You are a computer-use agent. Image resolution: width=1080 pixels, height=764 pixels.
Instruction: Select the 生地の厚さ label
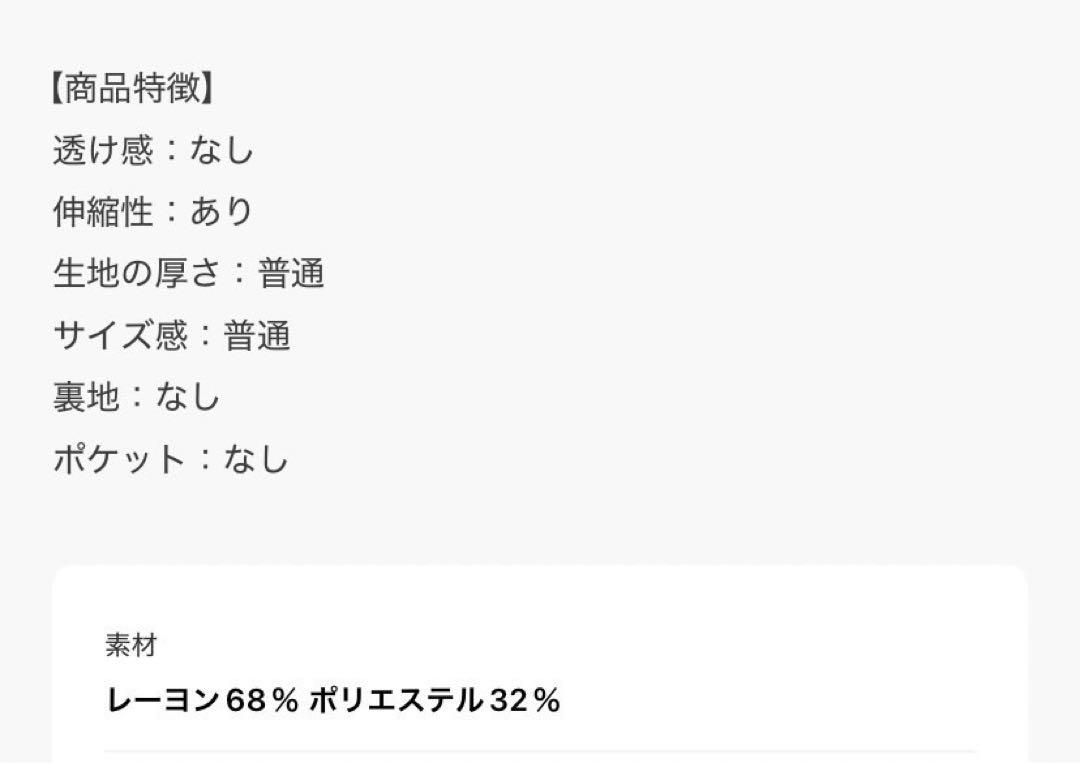pos(136,273)
